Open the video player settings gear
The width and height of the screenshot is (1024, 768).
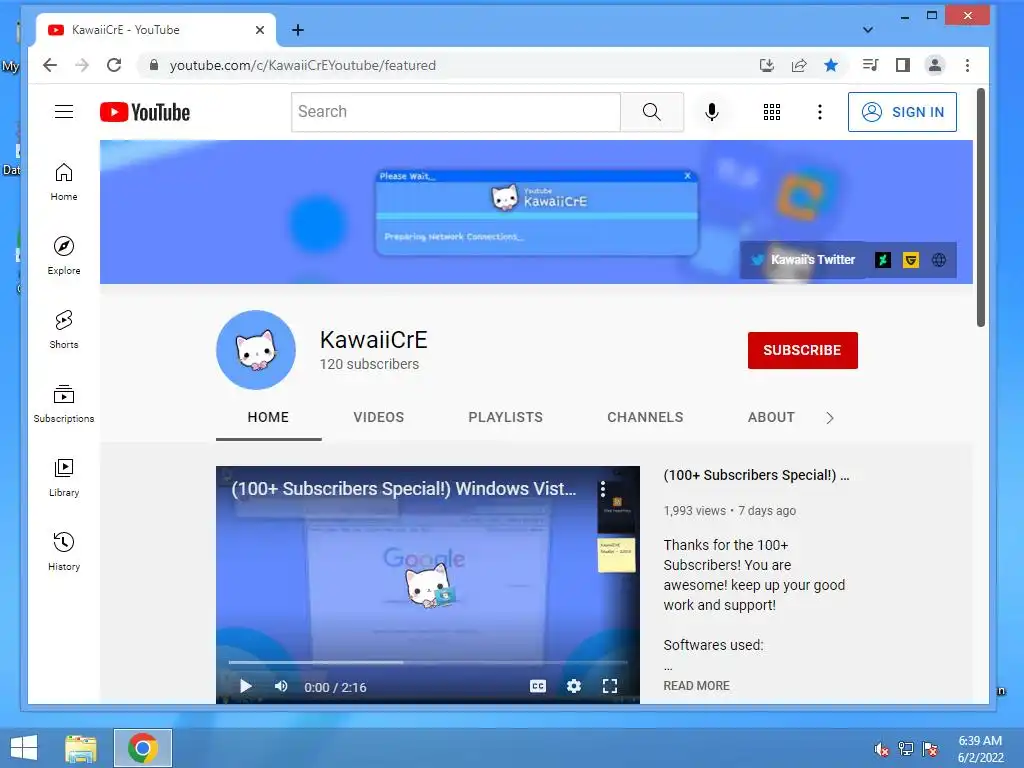(x=573, y=686)
